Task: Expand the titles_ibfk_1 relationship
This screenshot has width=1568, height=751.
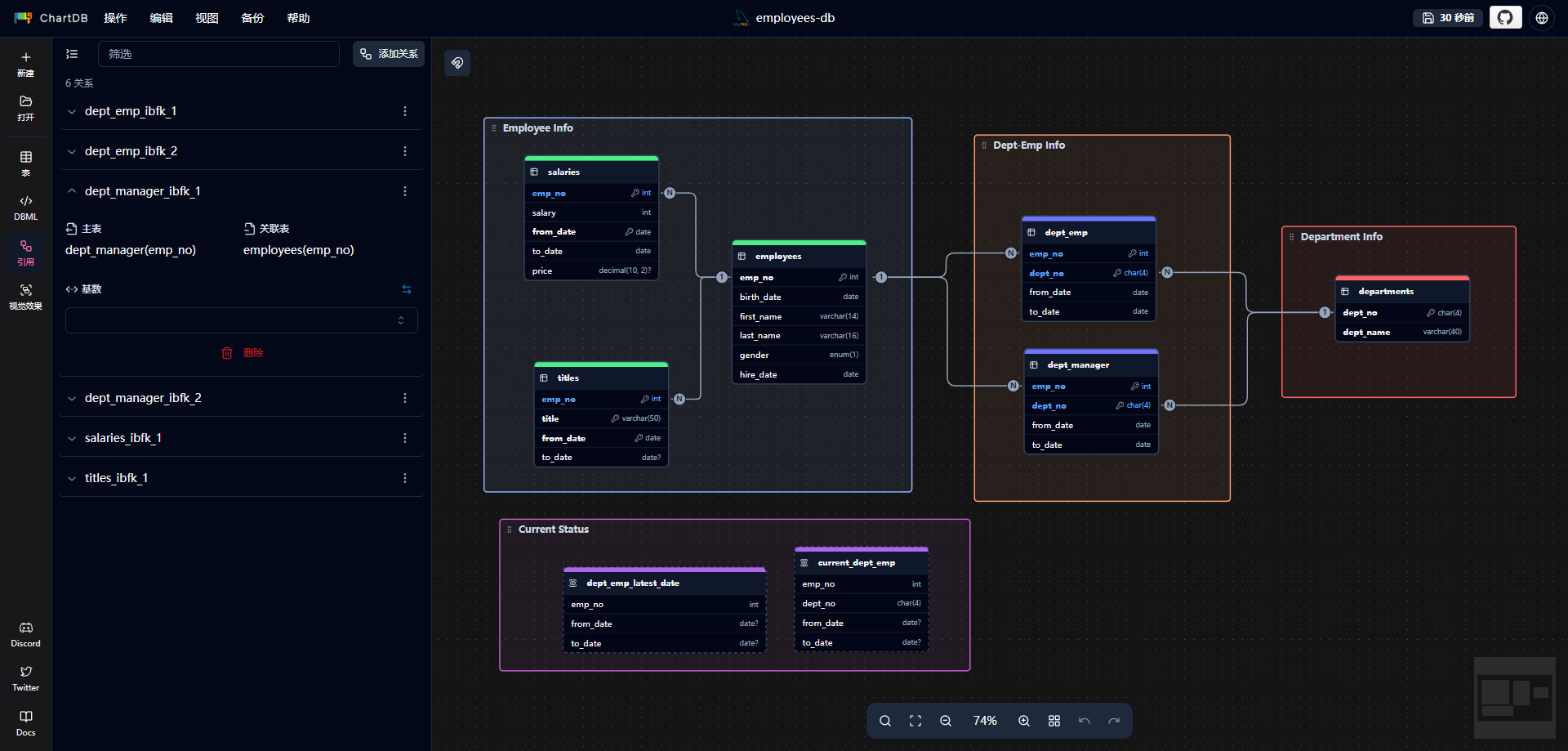Action: click(72, 478)
